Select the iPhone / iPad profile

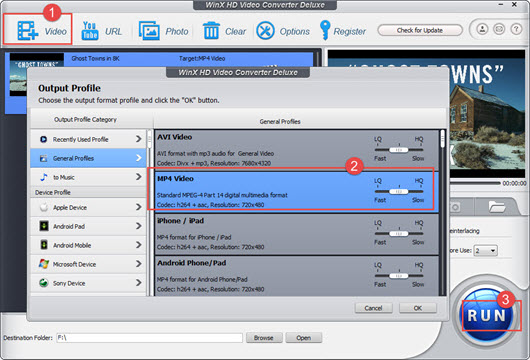[296, 234]
